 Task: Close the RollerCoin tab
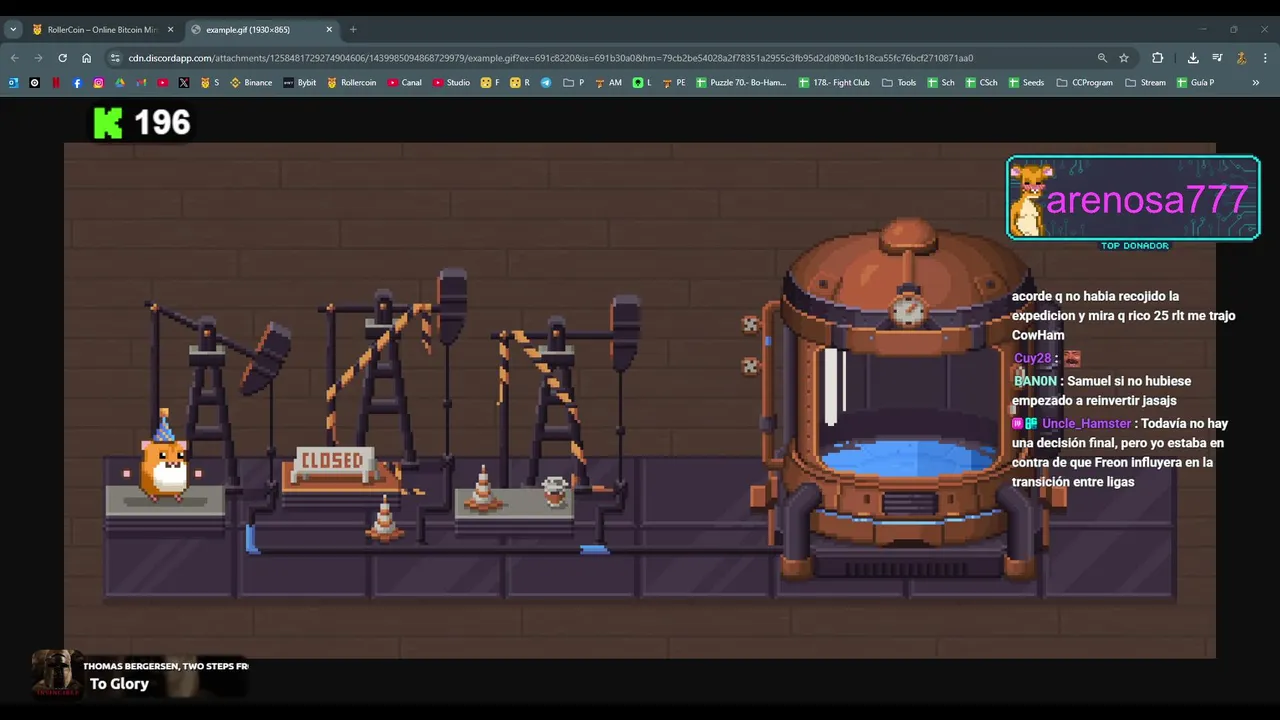point(170,30)
